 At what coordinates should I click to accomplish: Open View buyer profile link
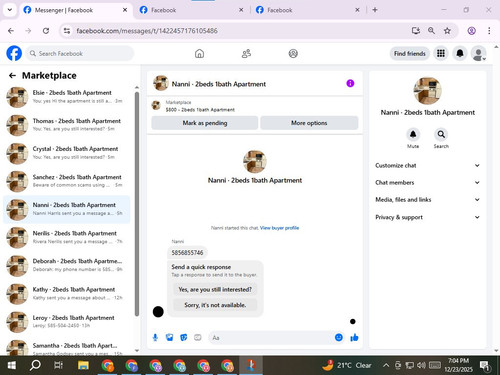pos(279,228)
